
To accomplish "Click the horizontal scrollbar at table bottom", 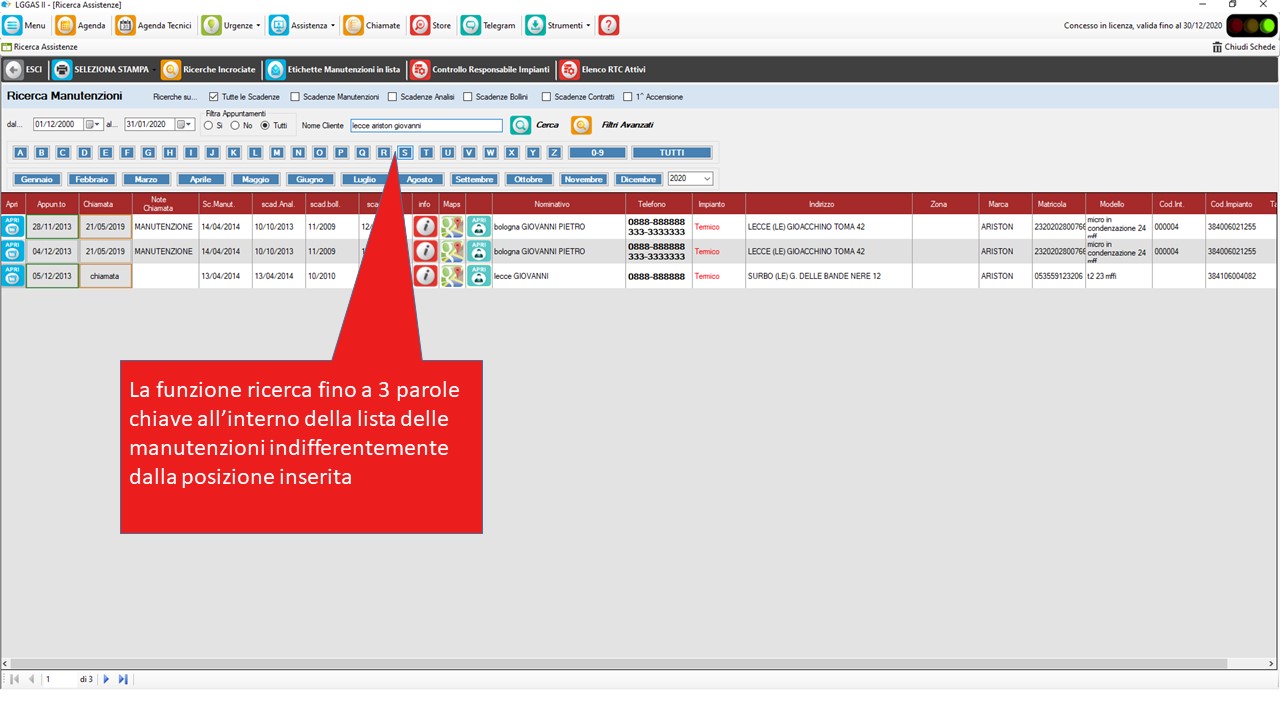I will tap(640, 663).
